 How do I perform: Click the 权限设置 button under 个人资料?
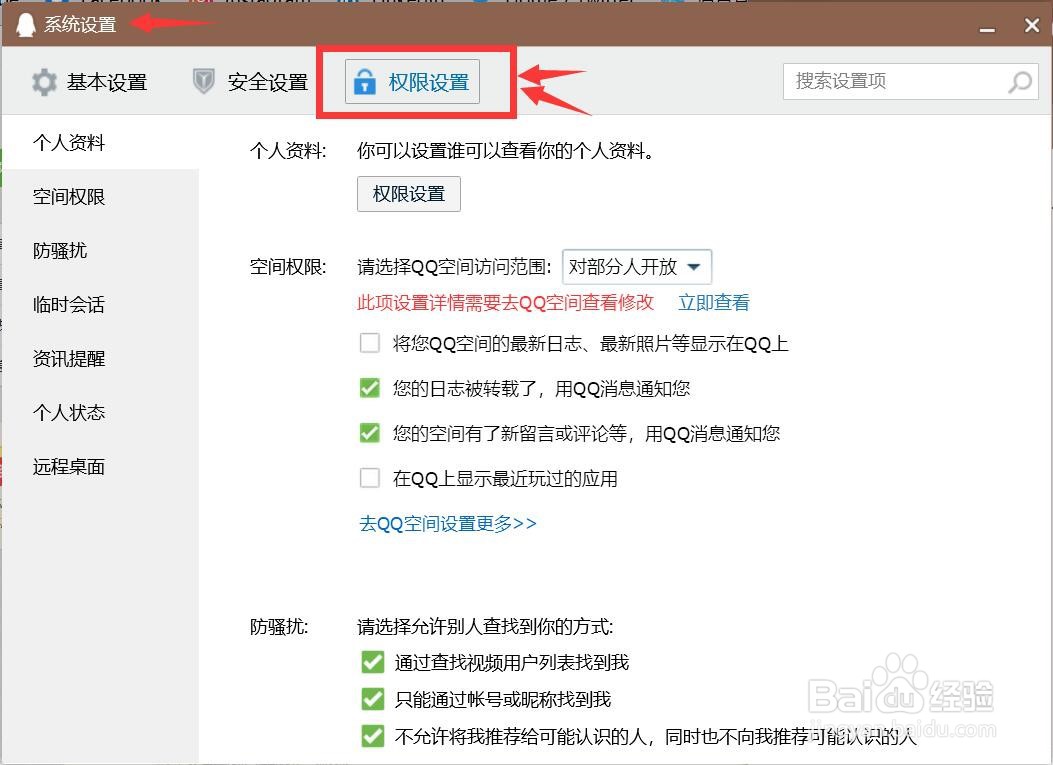click(408, 193)
